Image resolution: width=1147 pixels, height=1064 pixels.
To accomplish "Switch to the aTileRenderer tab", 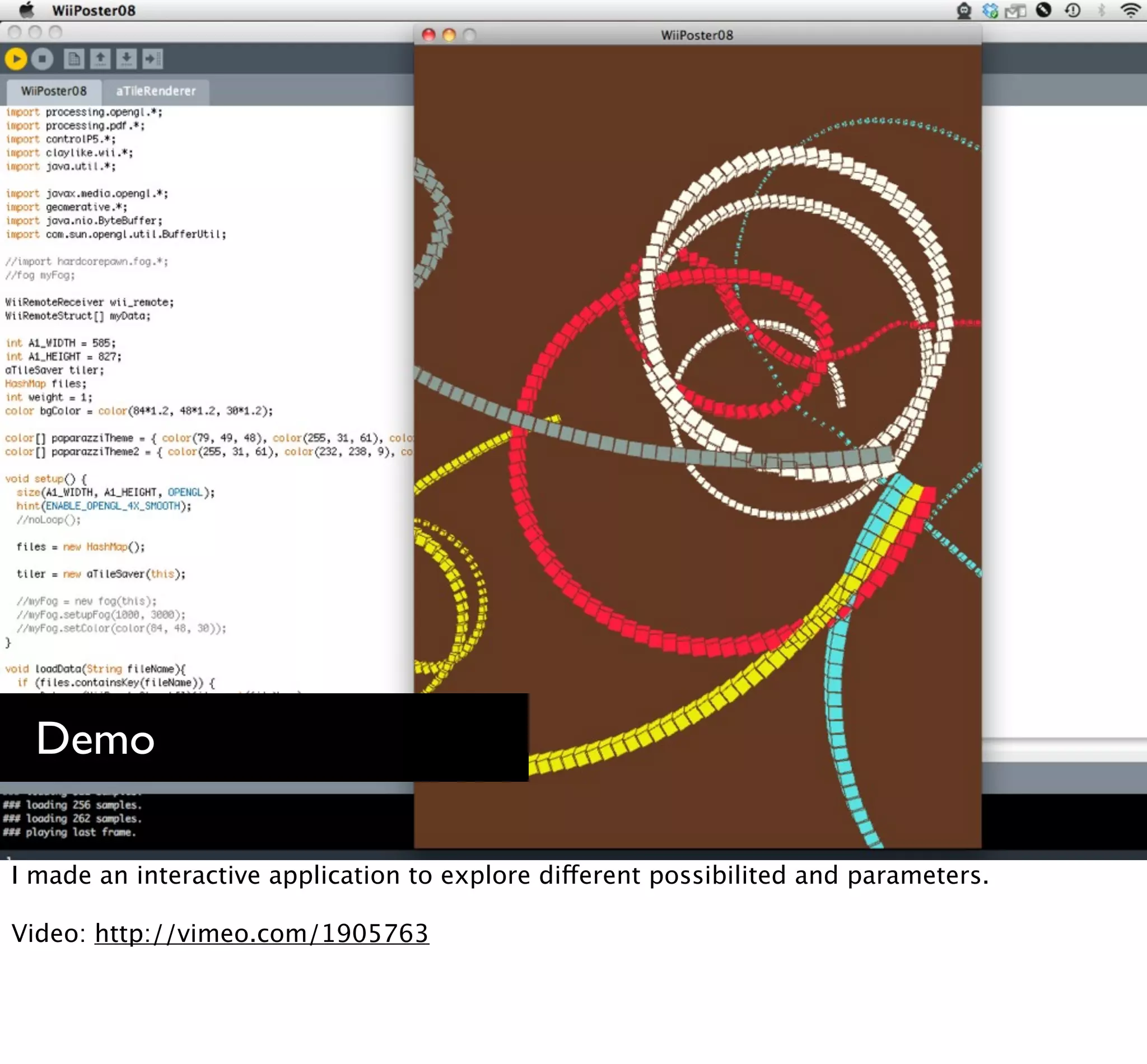I will 156,91.
